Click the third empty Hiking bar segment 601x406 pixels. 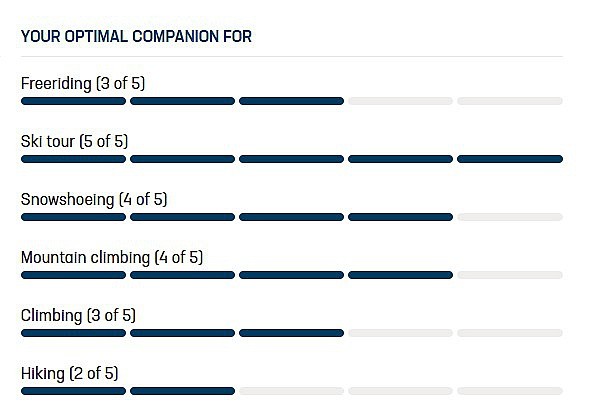[x=291, y=391]
